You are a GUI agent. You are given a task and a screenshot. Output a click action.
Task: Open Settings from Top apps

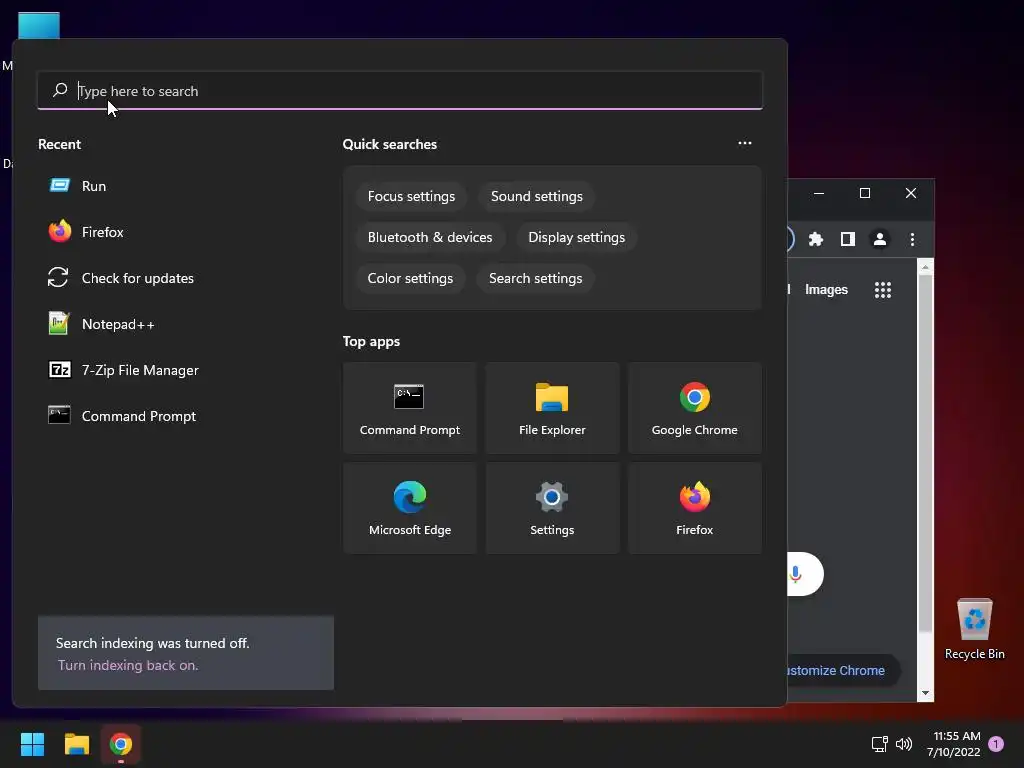tap(552, 508)
